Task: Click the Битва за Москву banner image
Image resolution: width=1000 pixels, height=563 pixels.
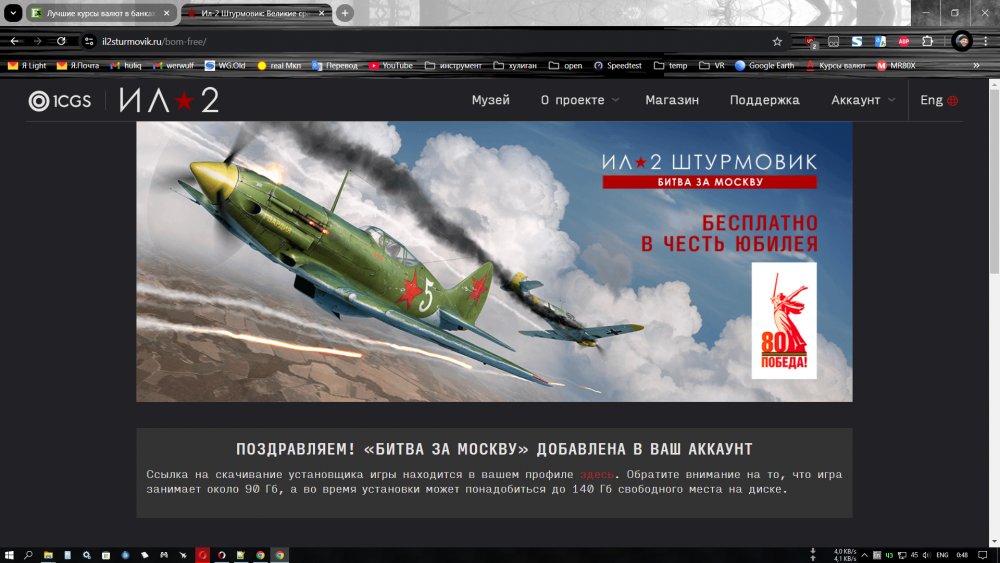Action: click(x=494, y=261)
